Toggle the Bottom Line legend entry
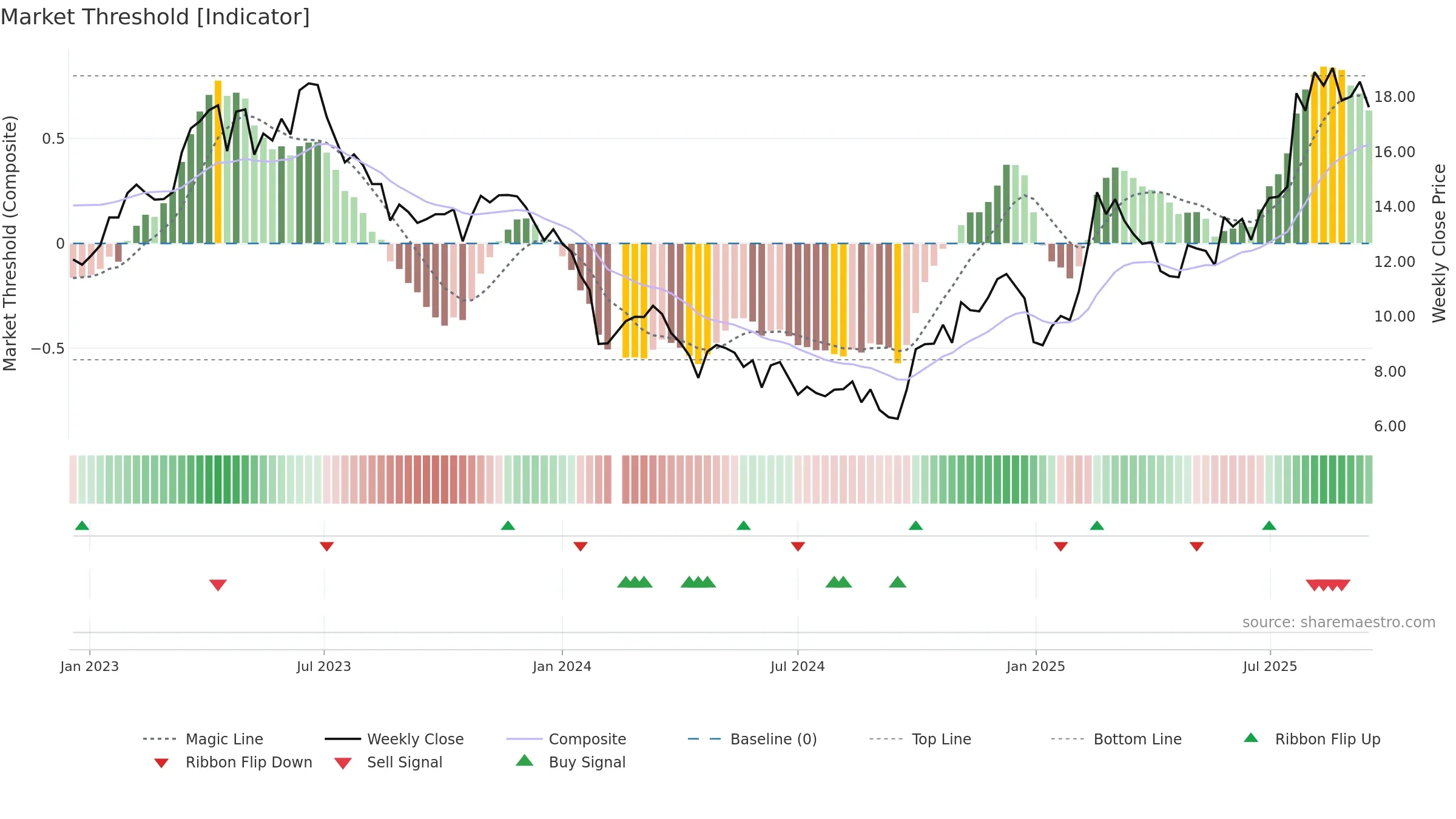Screen dimensions: 1456x819 pos(1116,739)
